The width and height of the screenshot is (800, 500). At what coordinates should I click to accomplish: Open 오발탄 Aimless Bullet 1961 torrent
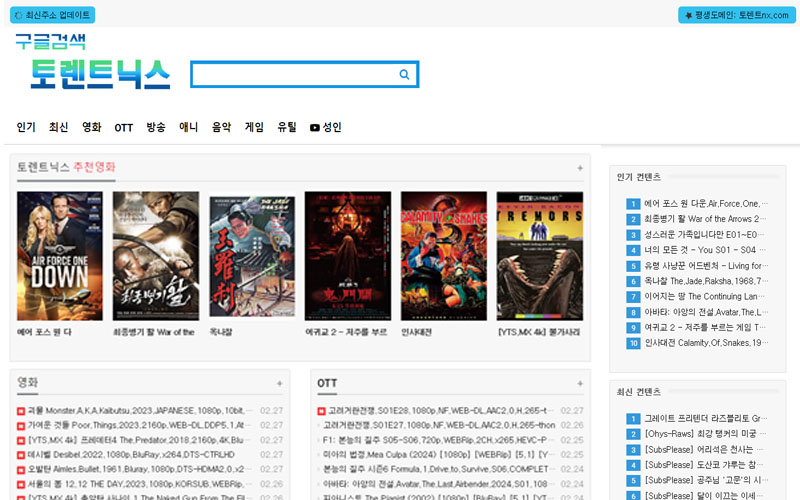[139, 469]
